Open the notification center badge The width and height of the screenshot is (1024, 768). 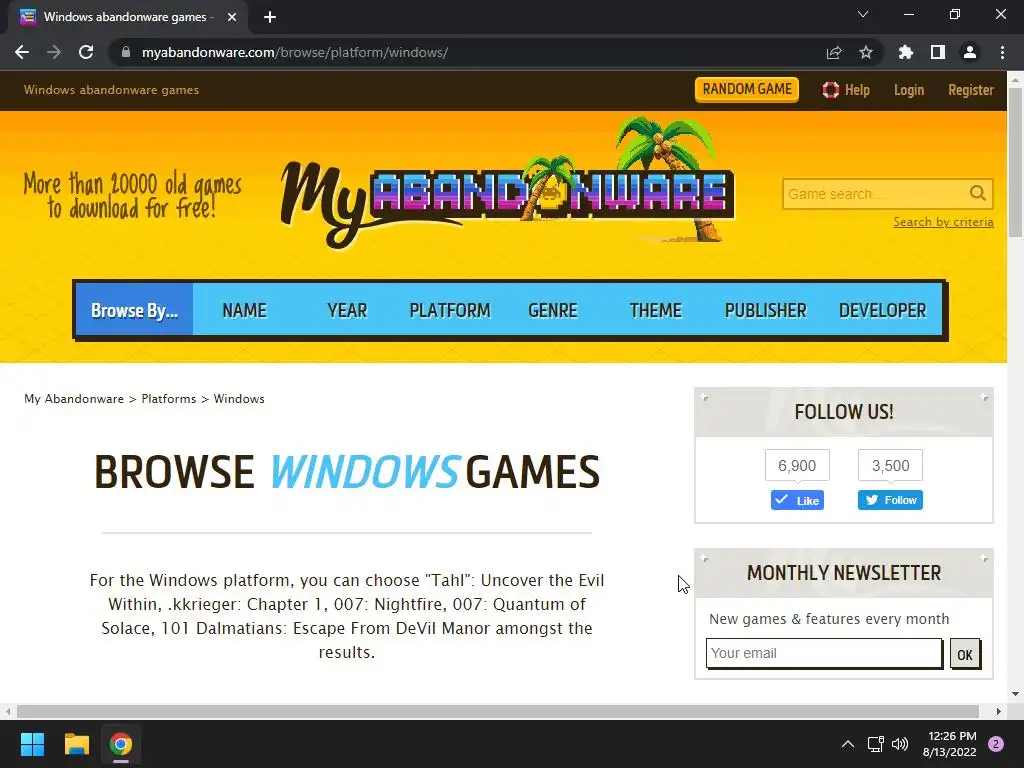(995, 744)
